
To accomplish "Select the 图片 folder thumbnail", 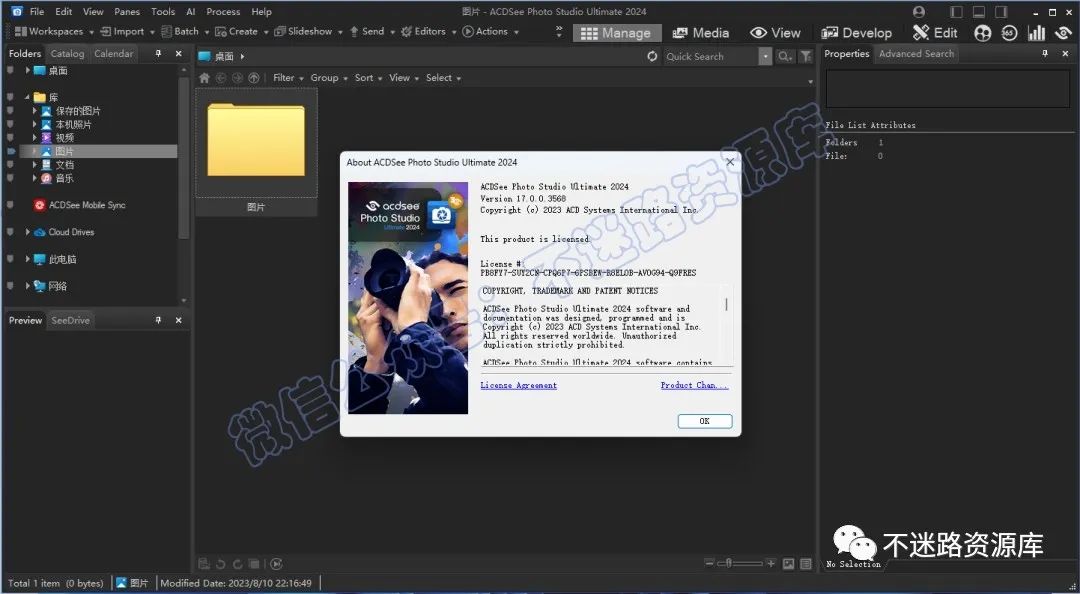I will (x=256, y=151).
